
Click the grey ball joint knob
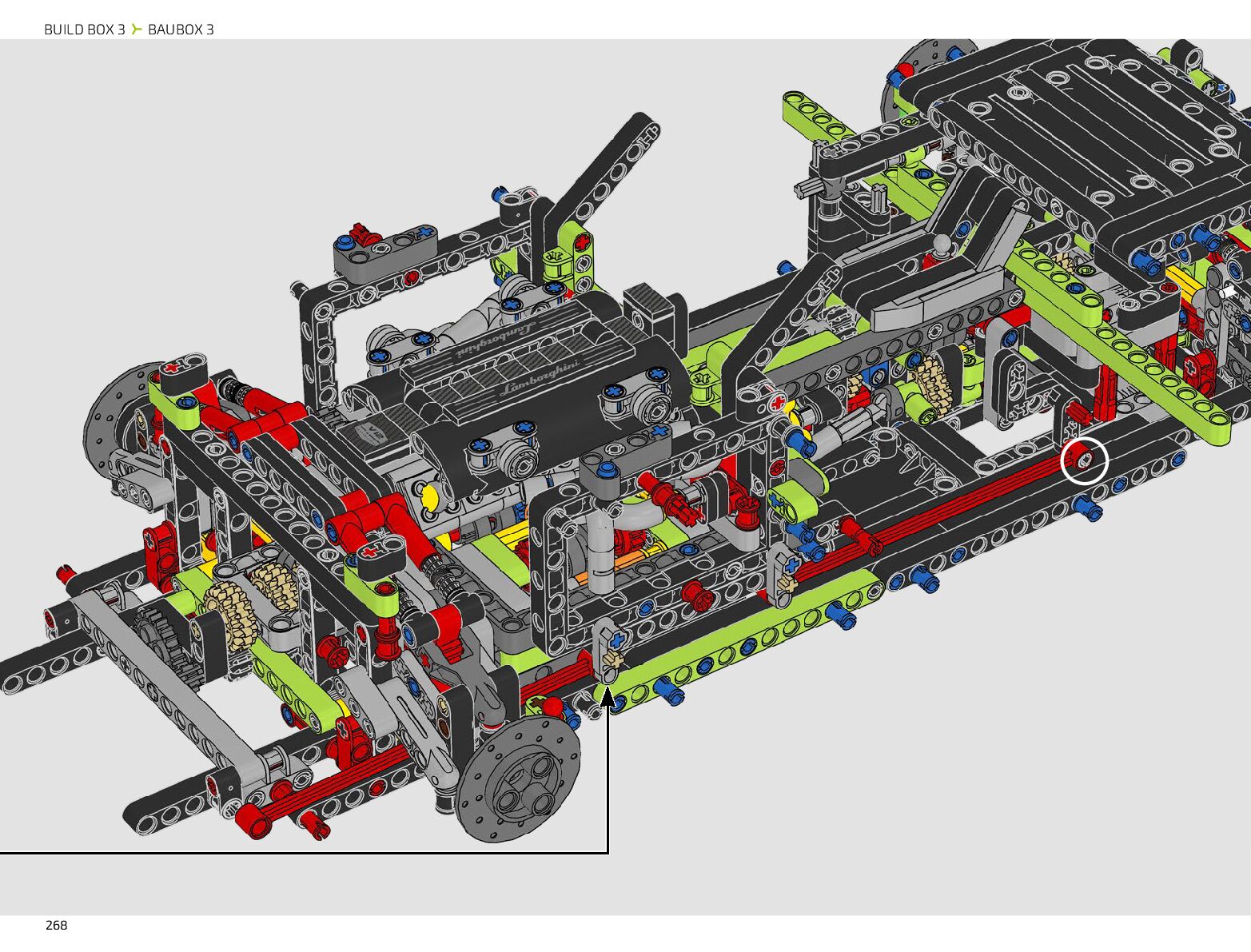click(x=943, y=242)
